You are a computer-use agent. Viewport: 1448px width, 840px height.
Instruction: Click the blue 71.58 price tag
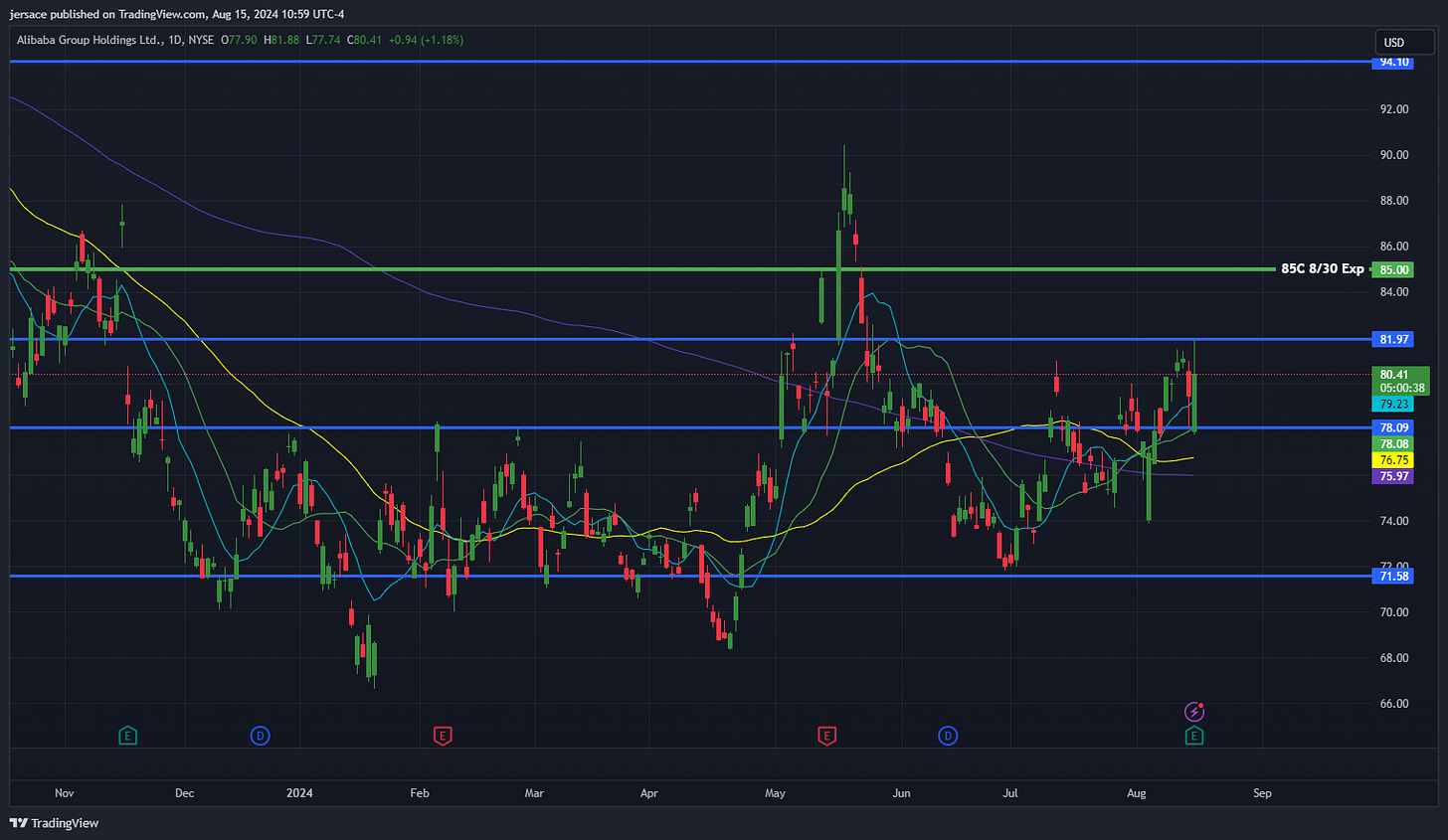coord(1394,576)
